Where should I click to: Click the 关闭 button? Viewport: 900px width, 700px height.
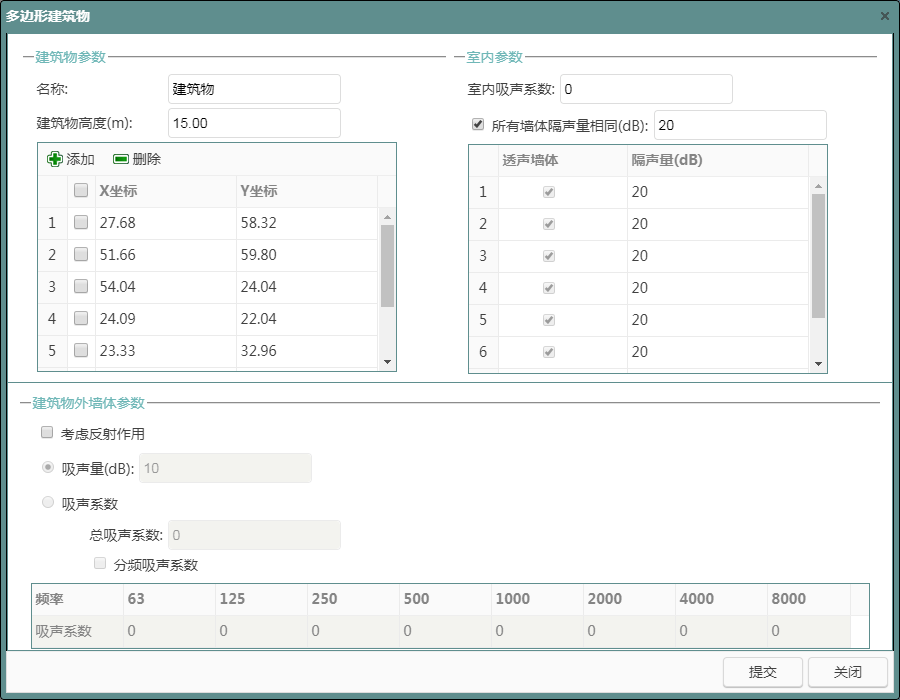click(847, 672)
